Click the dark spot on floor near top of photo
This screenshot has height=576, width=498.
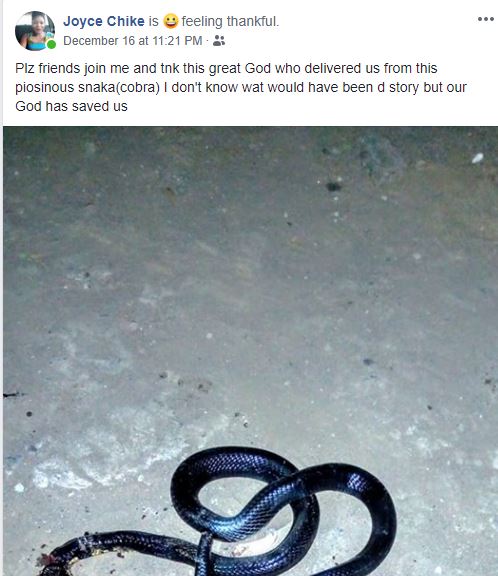[x=333, y=187]
